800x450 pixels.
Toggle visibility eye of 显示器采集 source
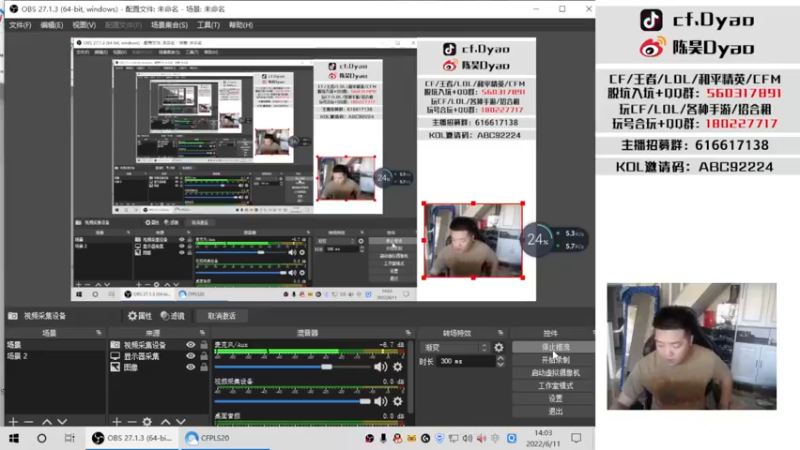[x=190, y=356]
